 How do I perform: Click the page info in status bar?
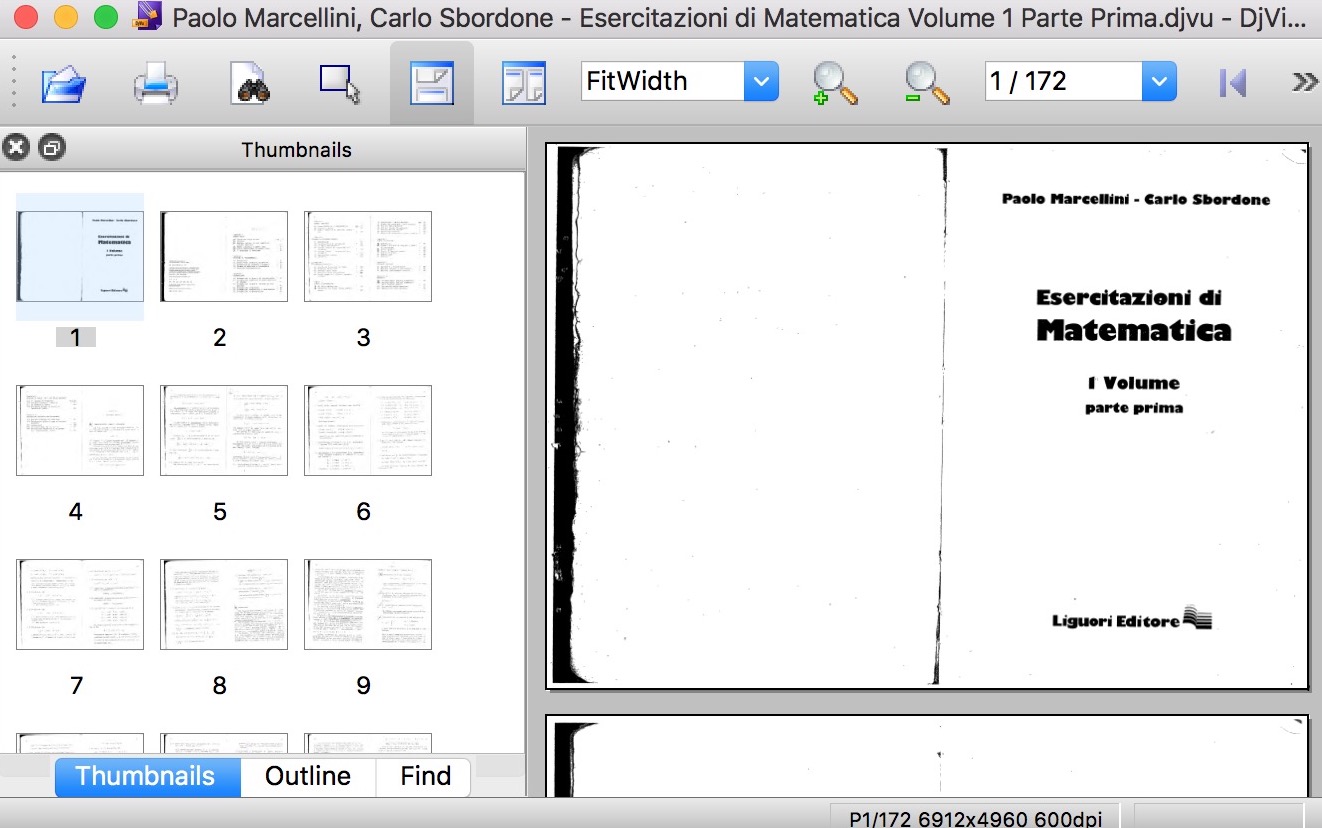tap(975, 818)
